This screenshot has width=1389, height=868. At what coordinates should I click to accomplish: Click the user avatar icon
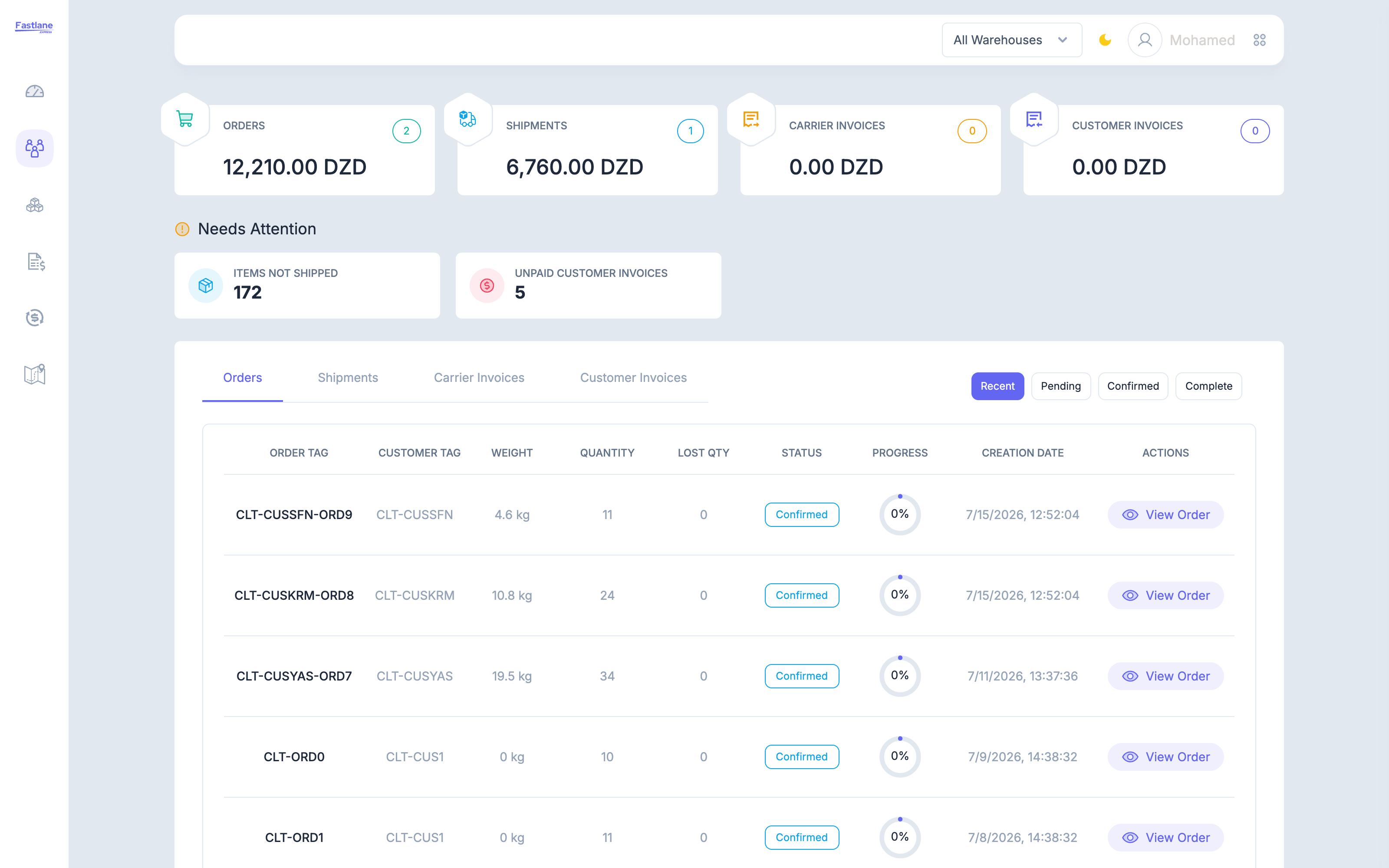coord(1145,40)
